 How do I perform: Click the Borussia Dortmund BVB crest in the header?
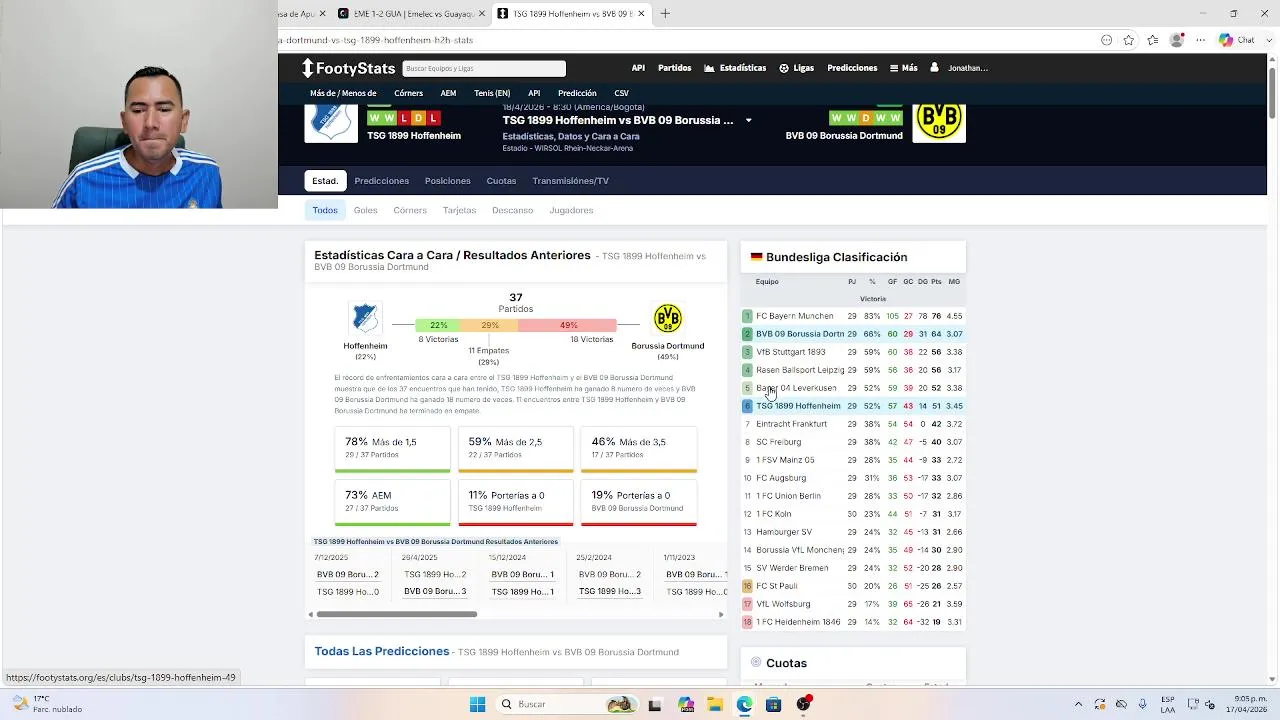939,123
